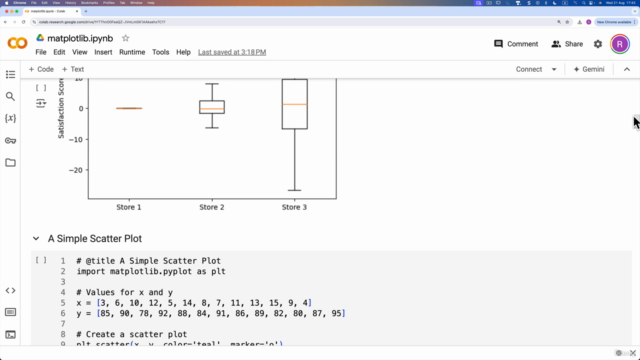Open the View menu in Colab

(x=80, y=52)
